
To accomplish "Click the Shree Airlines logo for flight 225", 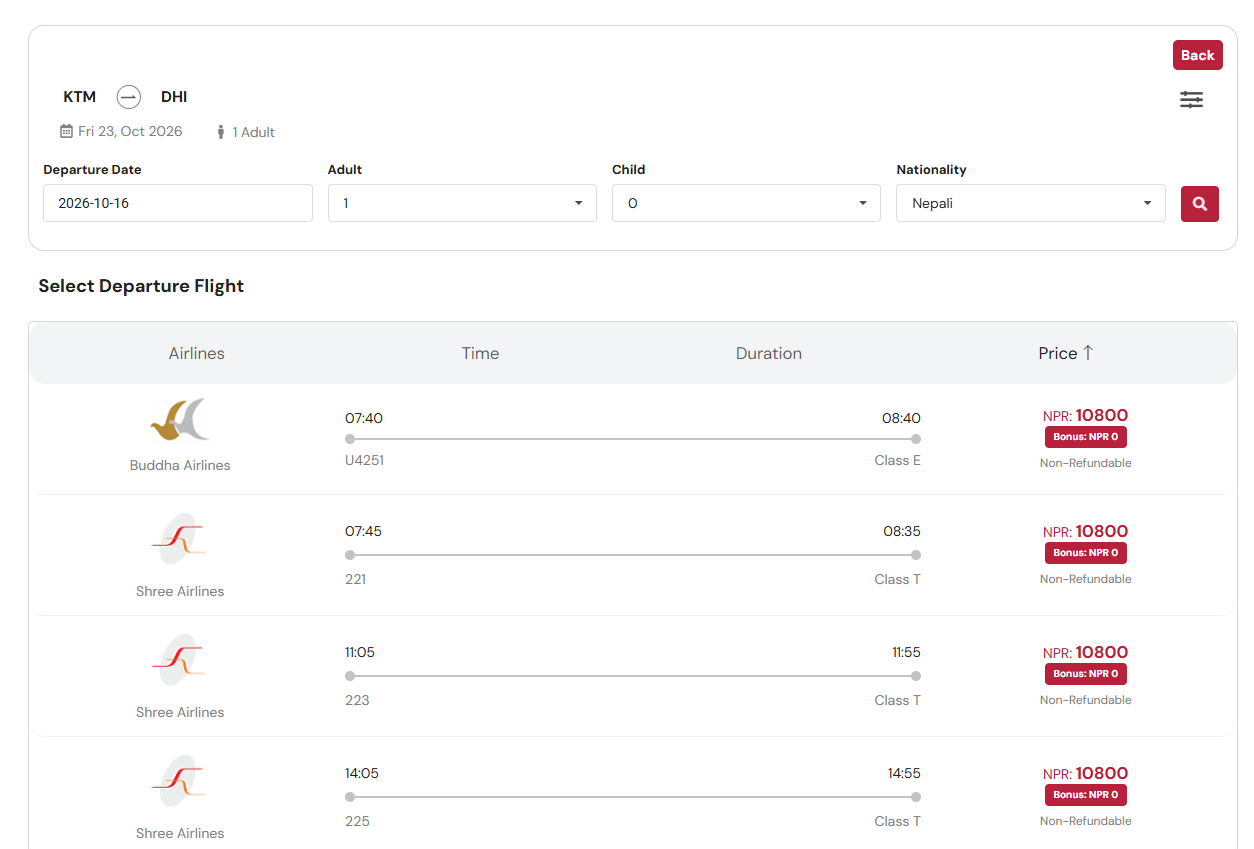I will point(180,782).
